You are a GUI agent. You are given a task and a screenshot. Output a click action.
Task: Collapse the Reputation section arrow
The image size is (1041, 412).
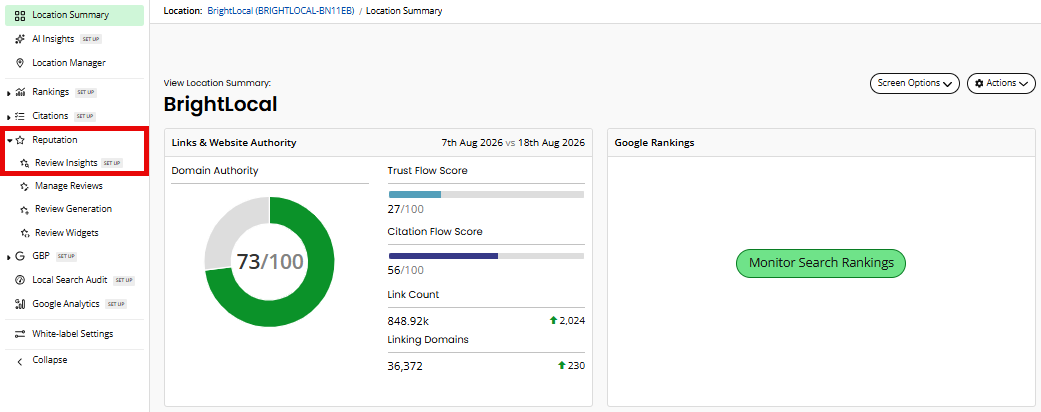pyautogui.click(x=9, y=140)
